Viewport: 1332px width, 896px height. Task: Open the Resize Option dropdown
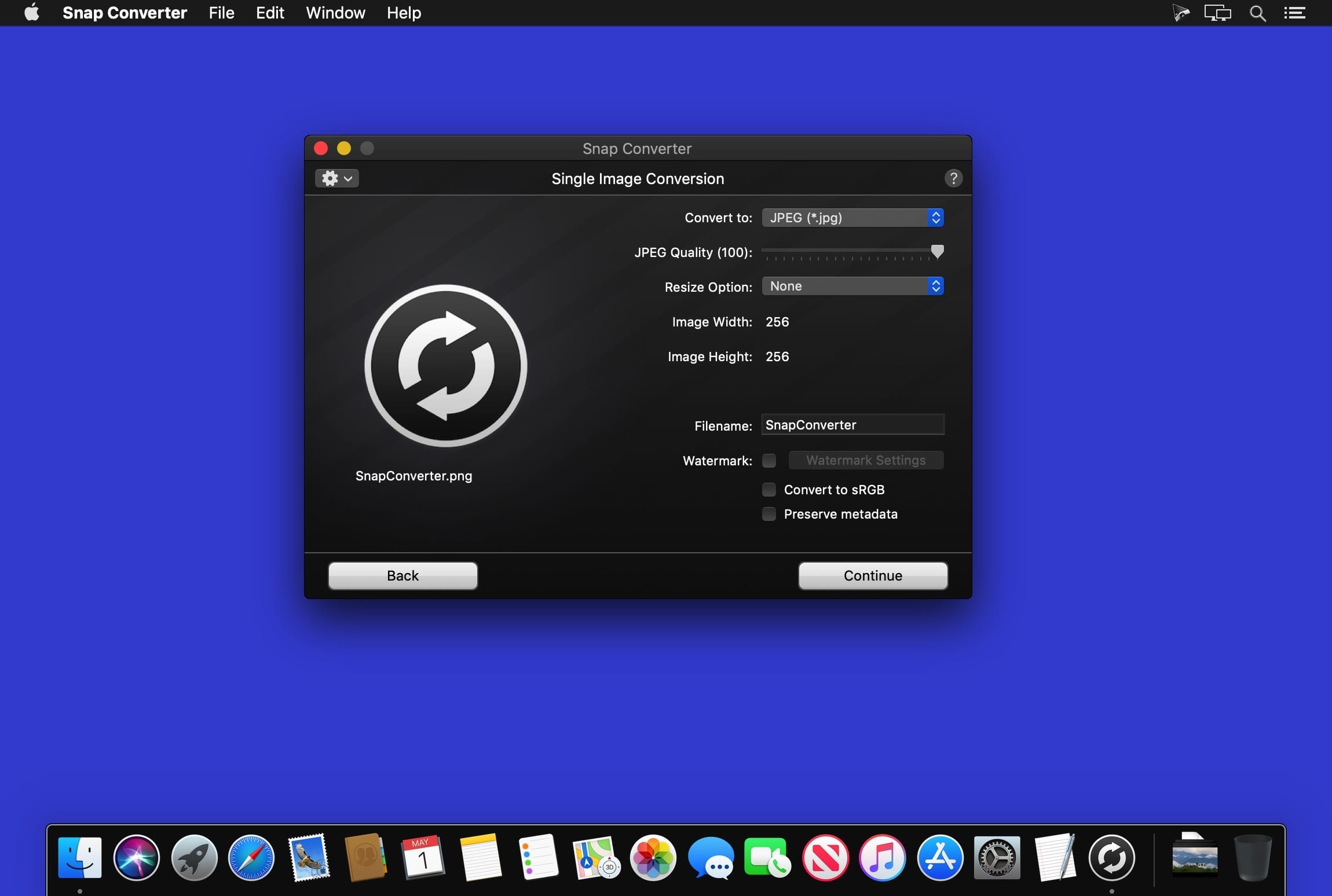point(852,286)
